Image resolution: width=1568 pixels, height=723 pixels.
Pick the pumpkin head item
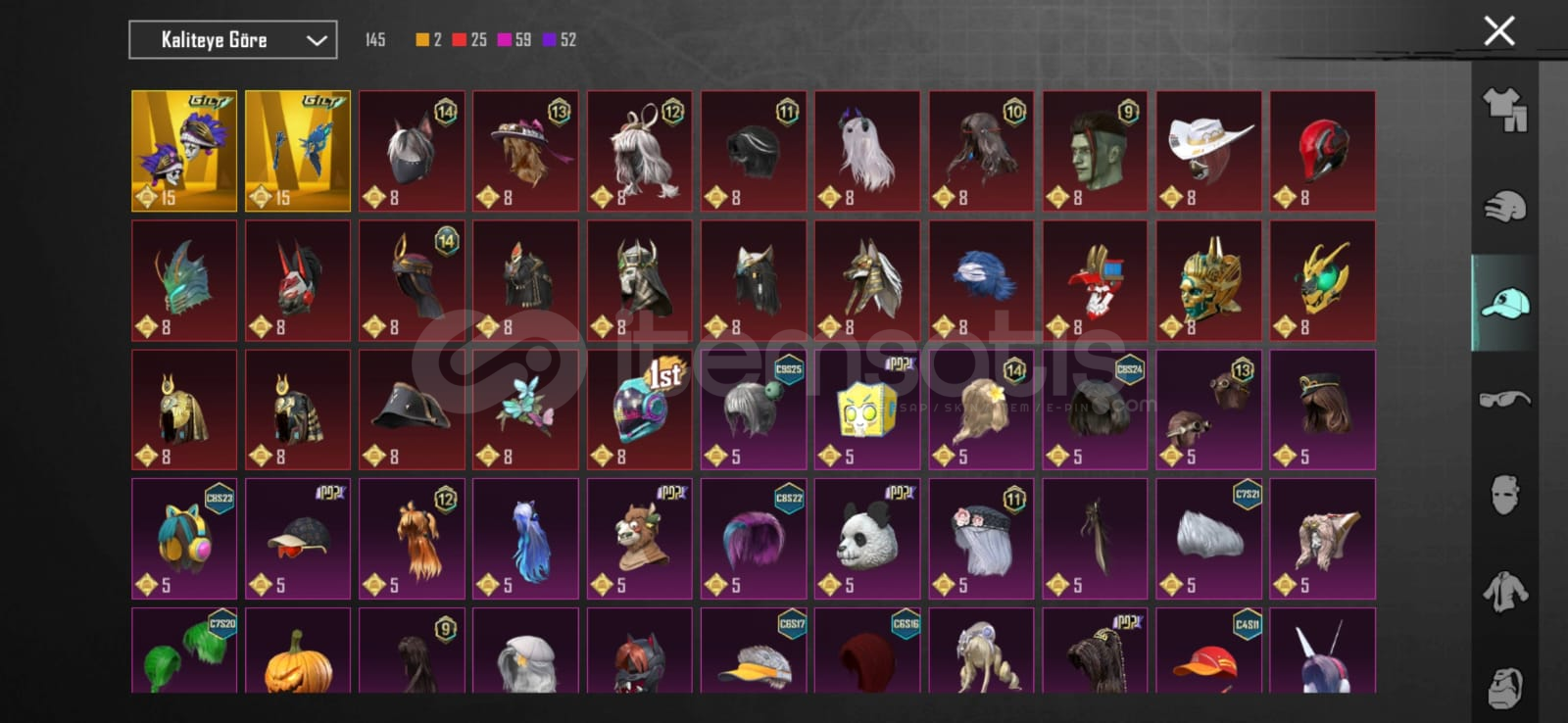298,651
